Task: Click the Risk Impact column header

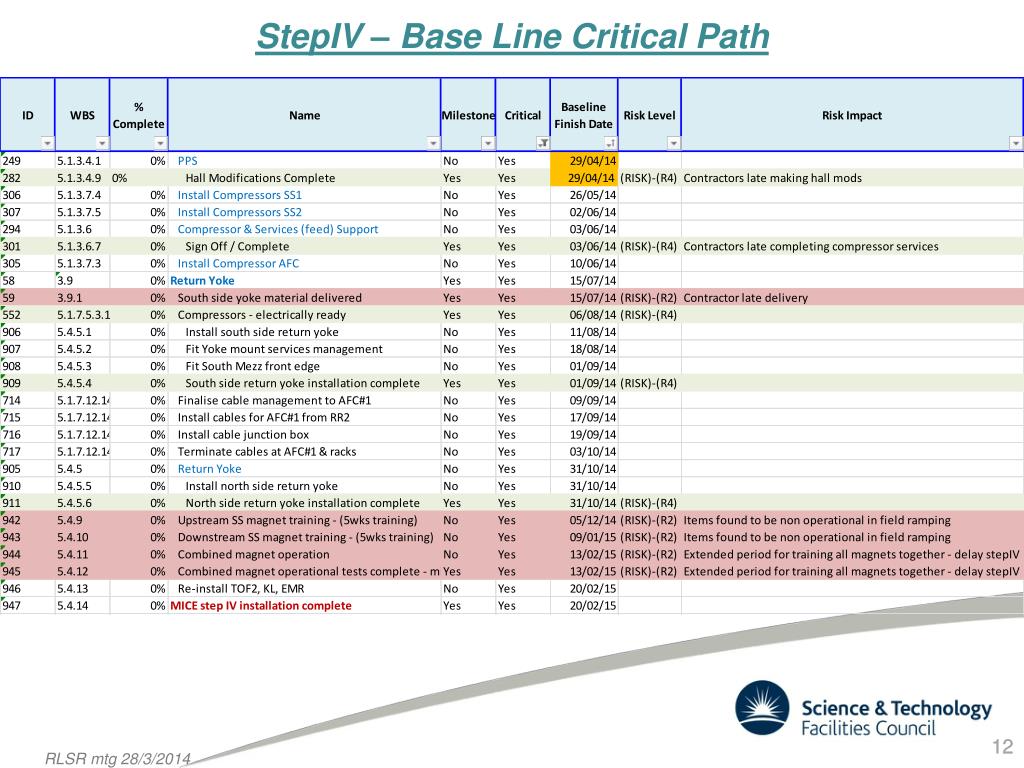Action: point(852,116)
